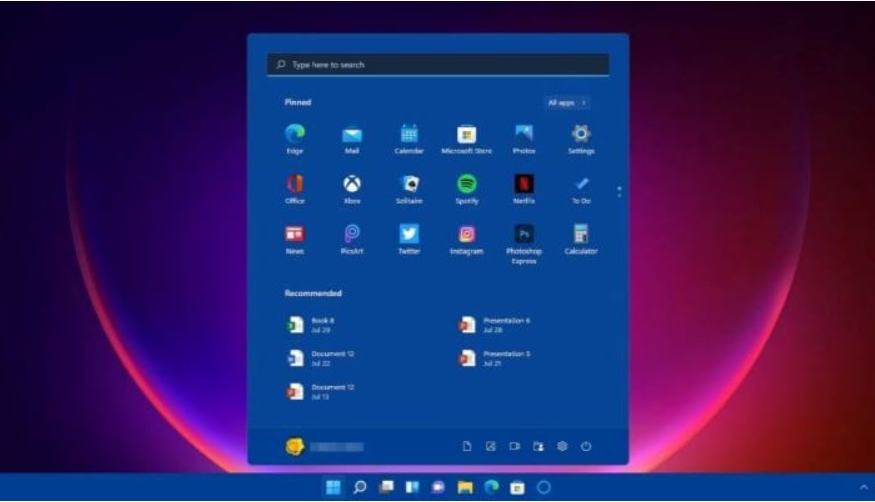Open the pinned Edge app in Start menu
This screenshot has width=875, height=502.
tap(295, 139)
